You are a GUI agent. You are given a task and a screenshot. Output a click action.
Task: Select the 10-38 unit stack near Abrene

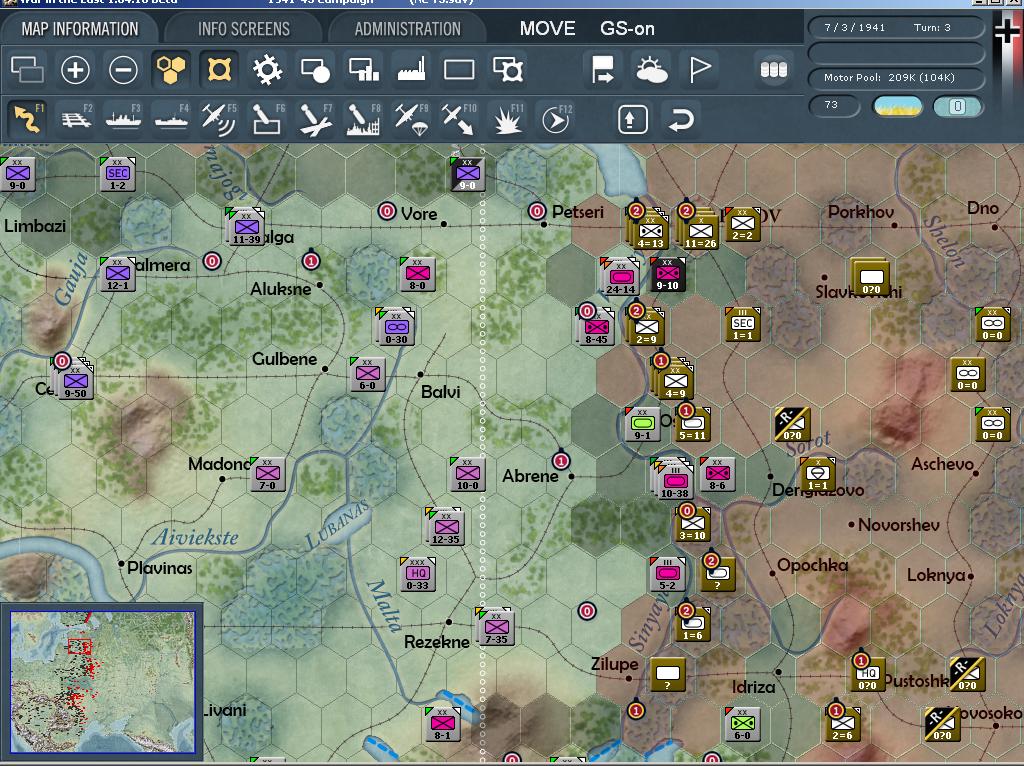[675, 482]
